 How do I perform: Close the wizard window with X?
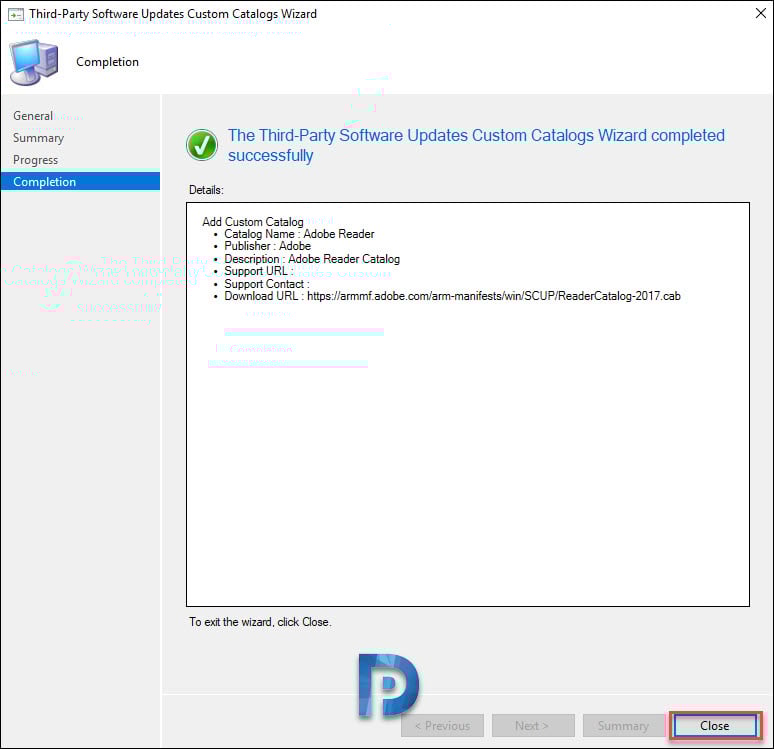point(761,13)
